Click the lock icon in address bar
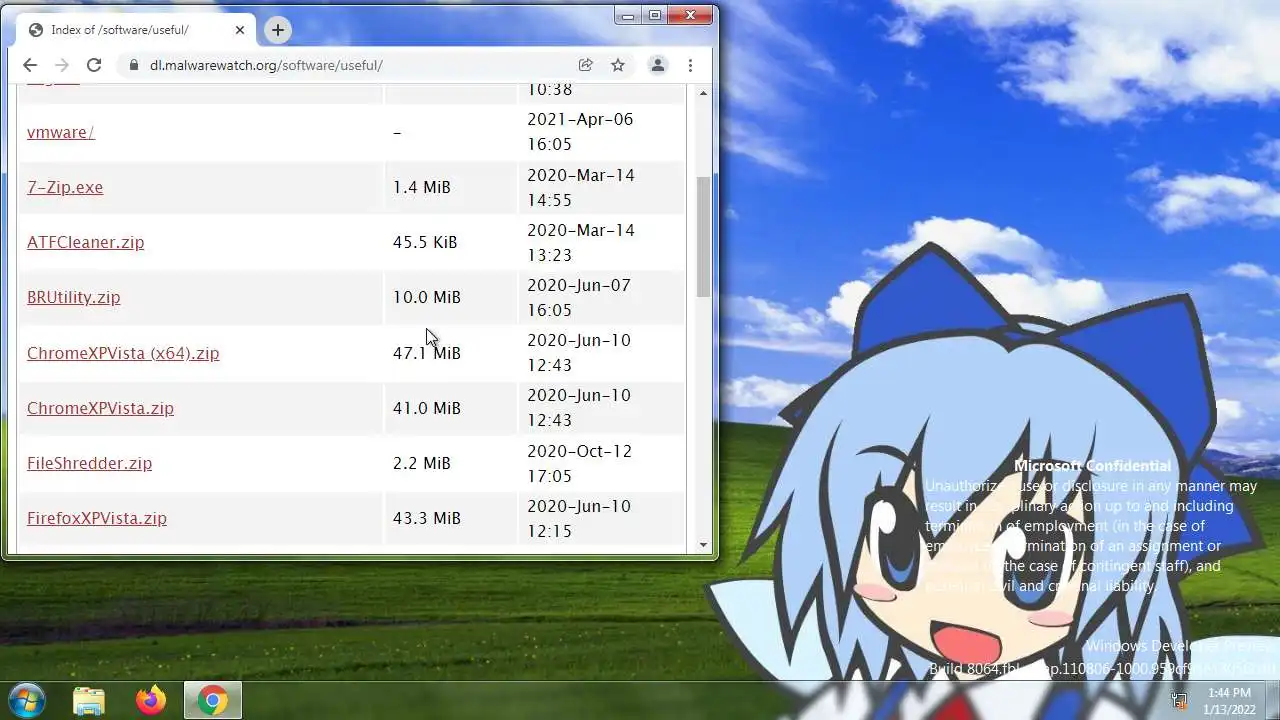This screenshot has height=720, width=1280. (x=134, y=65)
